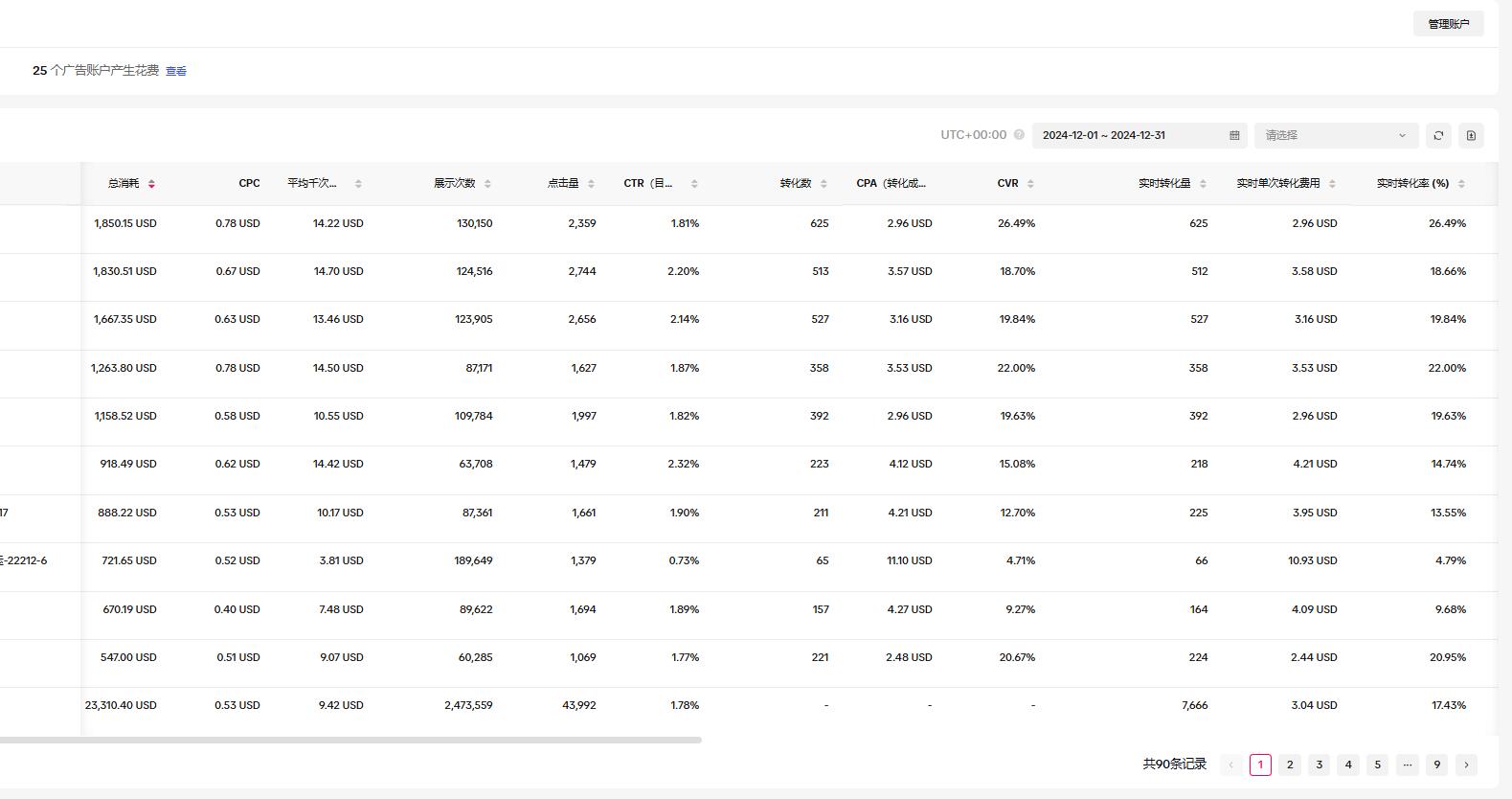
Task: Click the 1,667.35 USD total spend cell
Action: click(125, 319)
